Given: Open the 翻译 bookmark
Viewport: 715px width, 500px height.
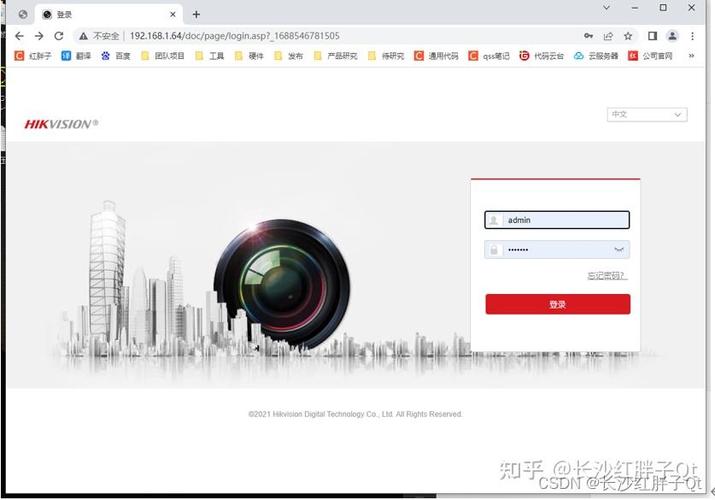Looking at the screenshot, I should click(x=76, y=56).
